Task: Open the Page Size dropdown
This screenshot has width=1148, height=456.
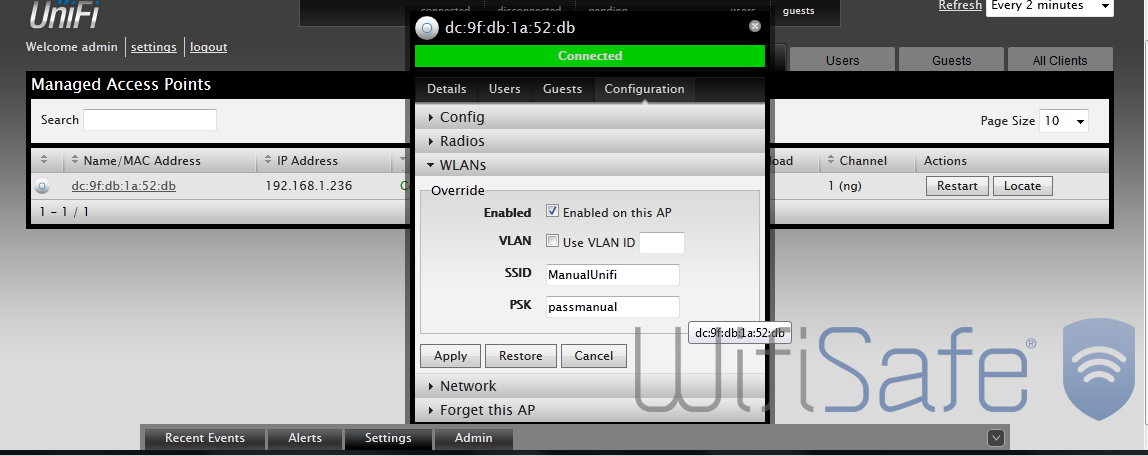Action: pyautogui.click(x=1064, y=121)
